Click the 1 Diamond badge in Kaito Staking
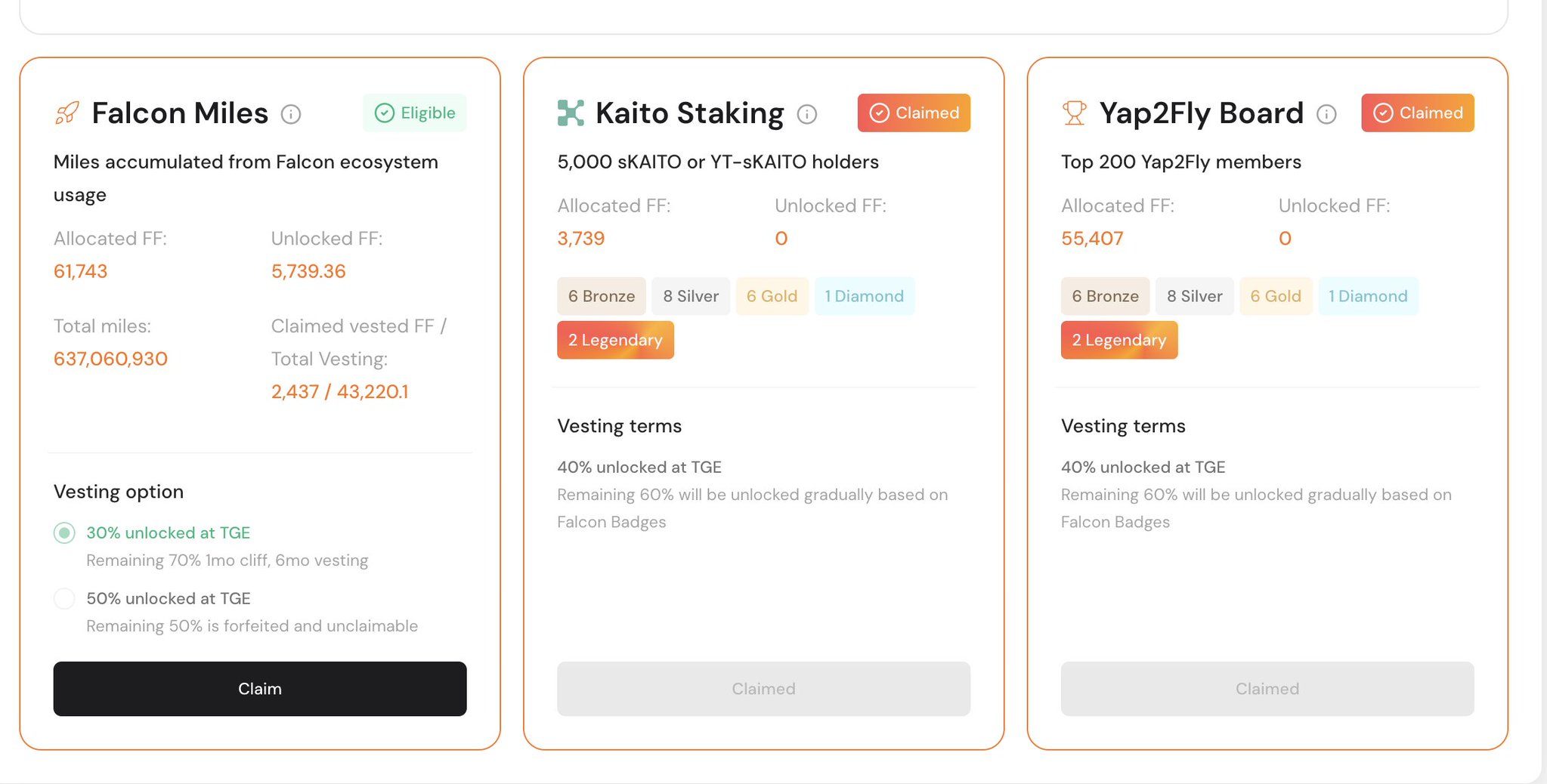 pos(864,296)
